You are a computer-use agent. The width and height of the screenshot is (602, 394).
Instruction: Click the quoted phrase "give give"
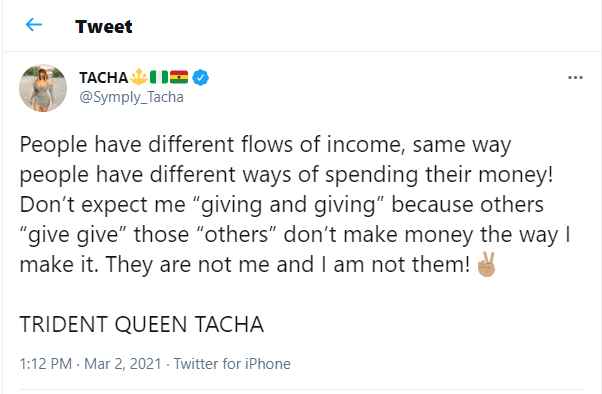pos(73,235)
